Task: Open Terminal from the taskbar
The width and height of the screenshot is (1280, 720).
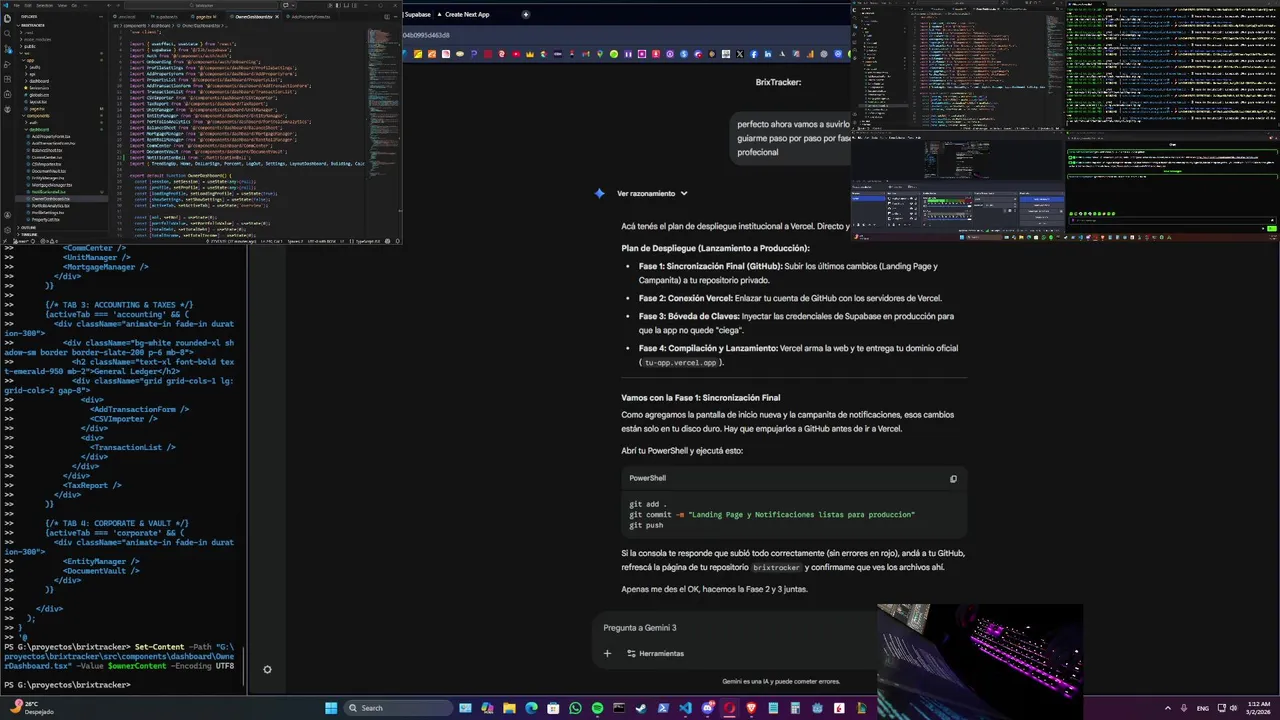Action: tap(619, 708)
